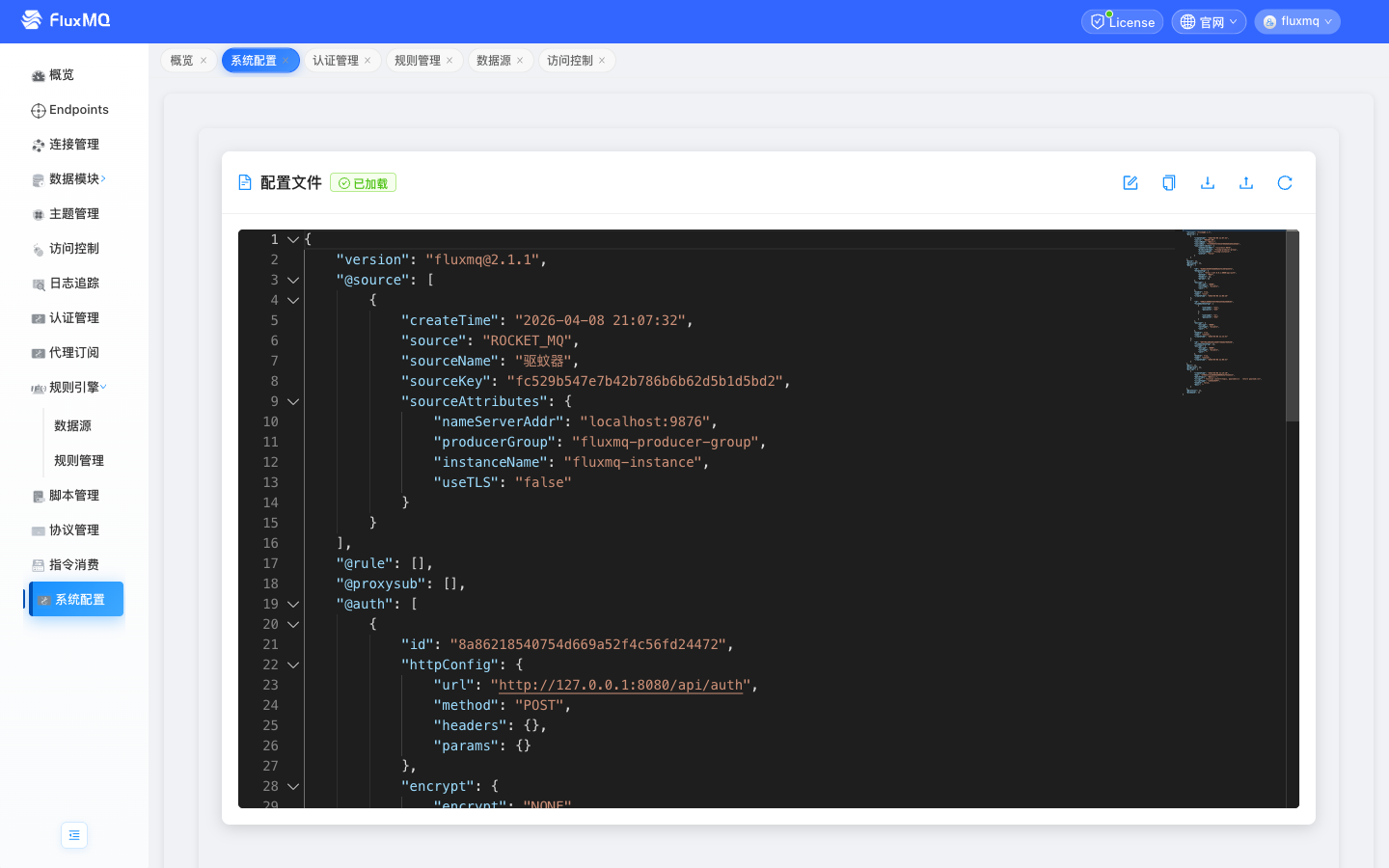1389x868 pixels.
Task: Click the download config icon
Action: pos(1208,182)
